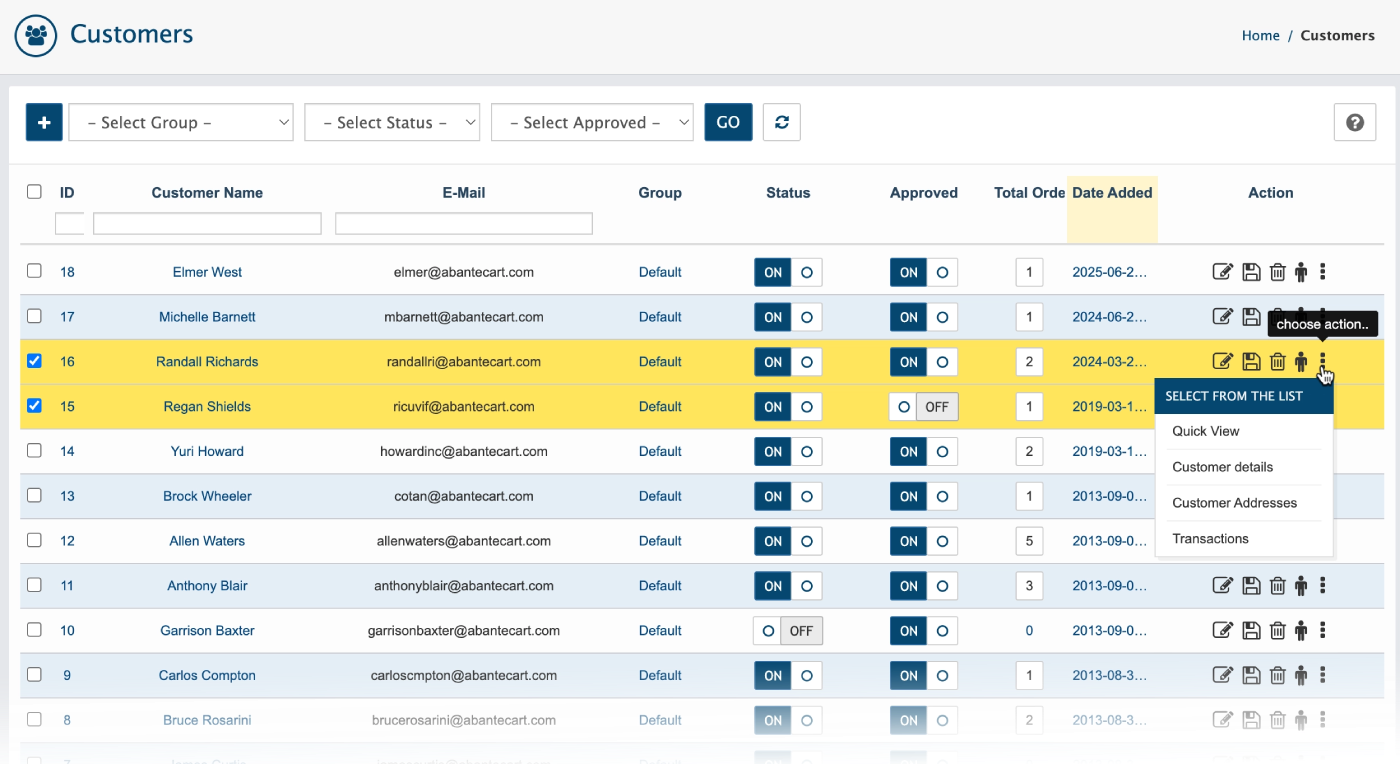The width and height of the screenshot is (1400, 764).
Task: Edit customer Elmer West
Action: 1222,272
